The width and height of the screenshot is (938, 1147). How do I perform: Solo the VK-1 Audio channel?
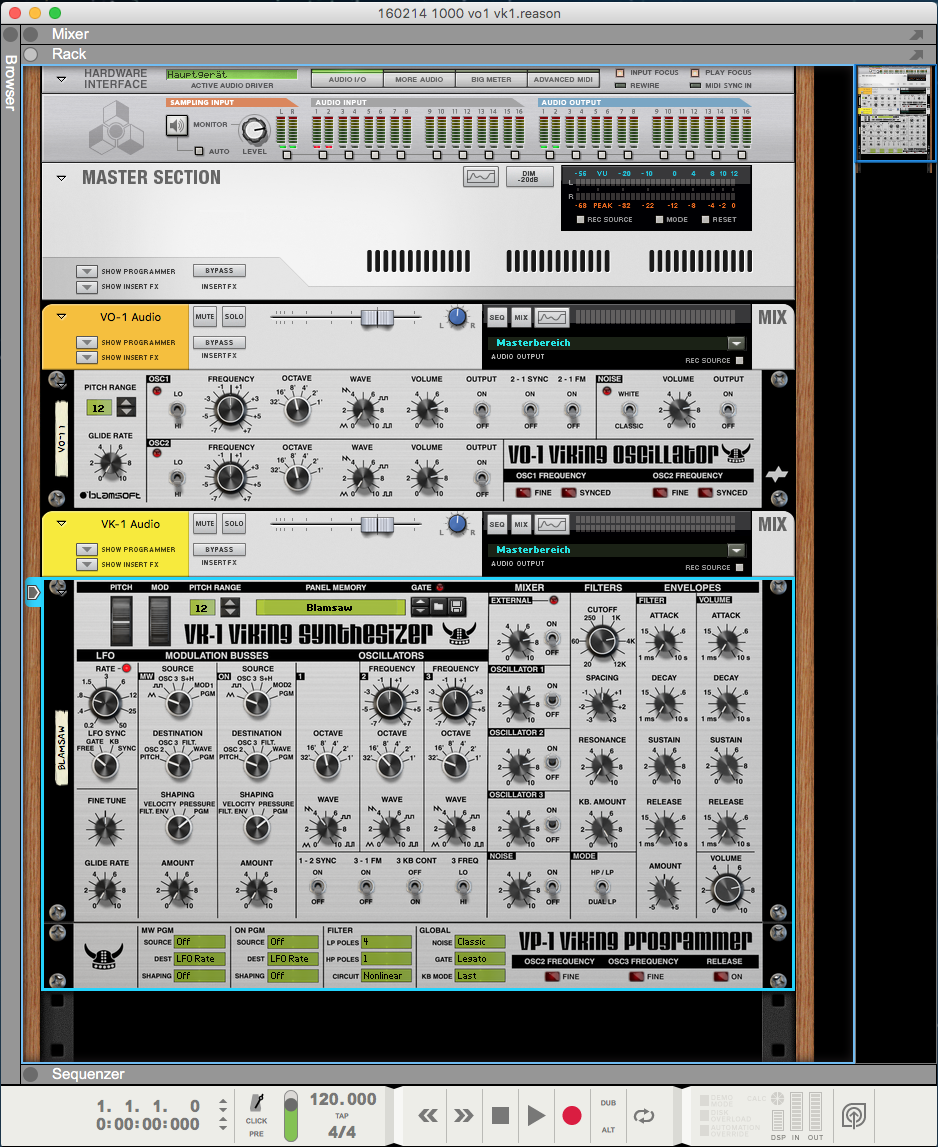tap(234, 524)
